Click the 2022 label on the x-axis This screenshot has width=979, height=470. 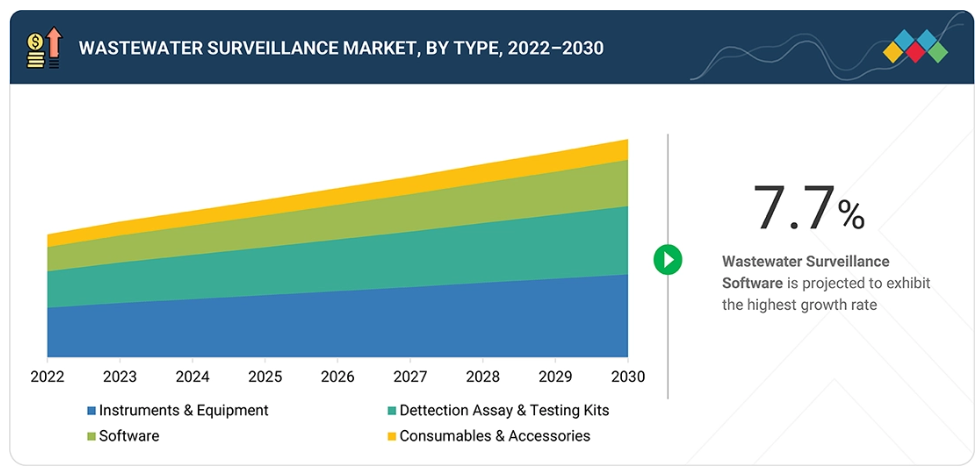click(47, 377)
